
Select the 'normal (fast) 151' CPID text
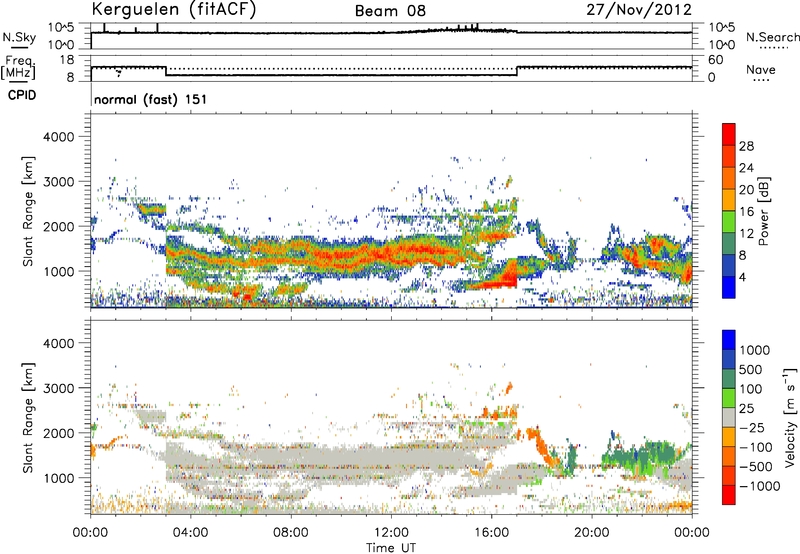pos(151,99)
